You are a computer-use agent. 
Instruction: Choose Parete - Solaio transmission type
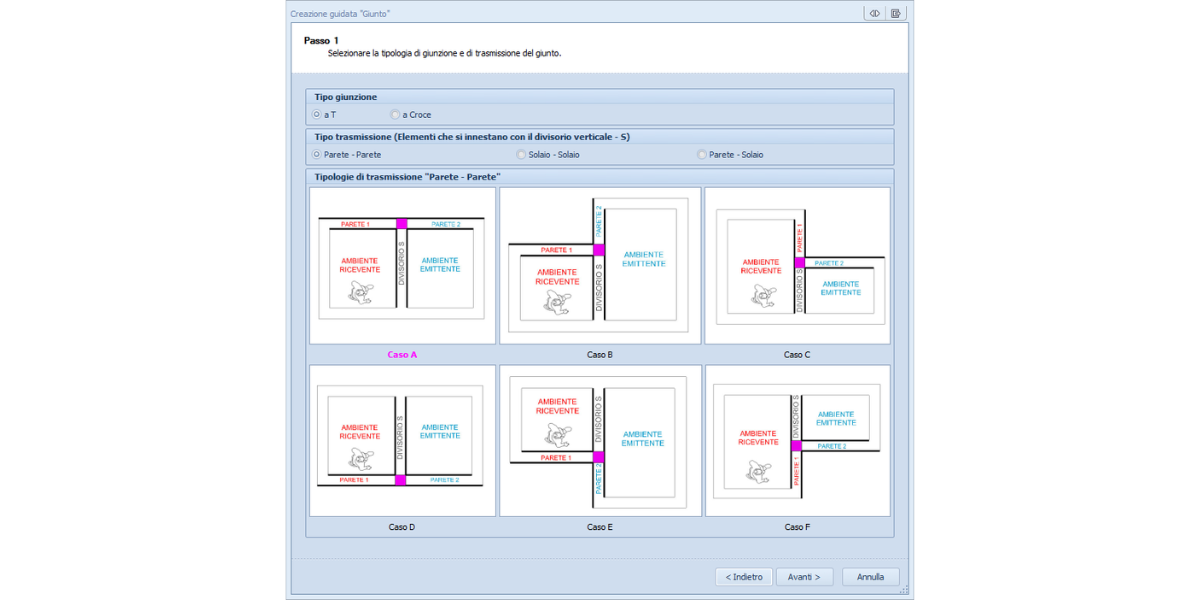pos(702,154)
